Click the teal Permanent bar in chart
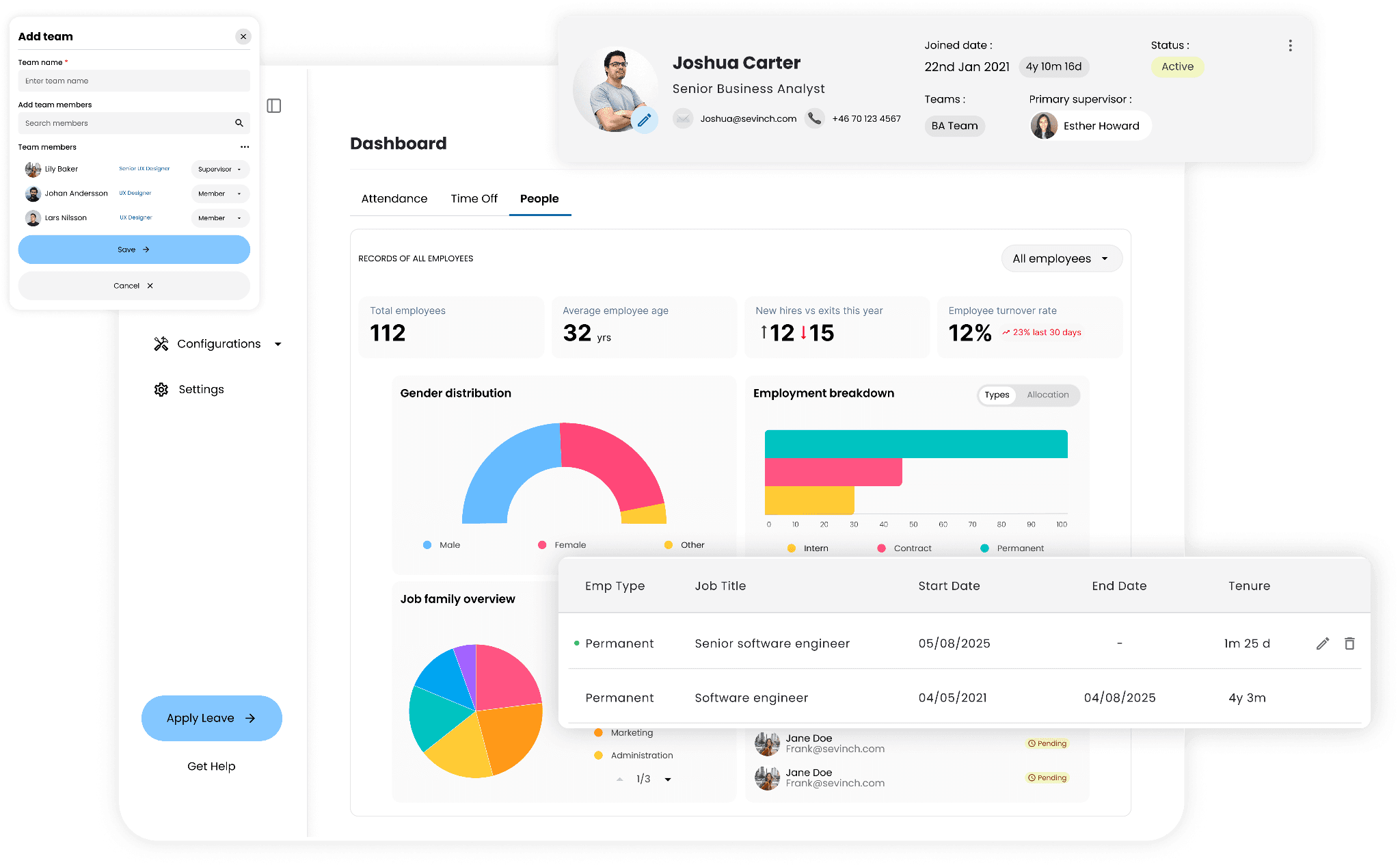Screen dimensions: 1400x865 916,444
